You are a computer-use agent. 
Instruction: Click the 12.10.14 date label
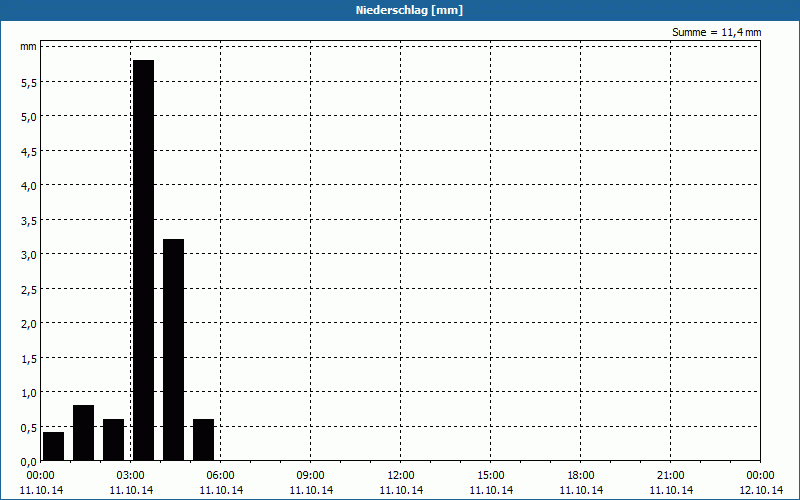(x=761, y=490)
